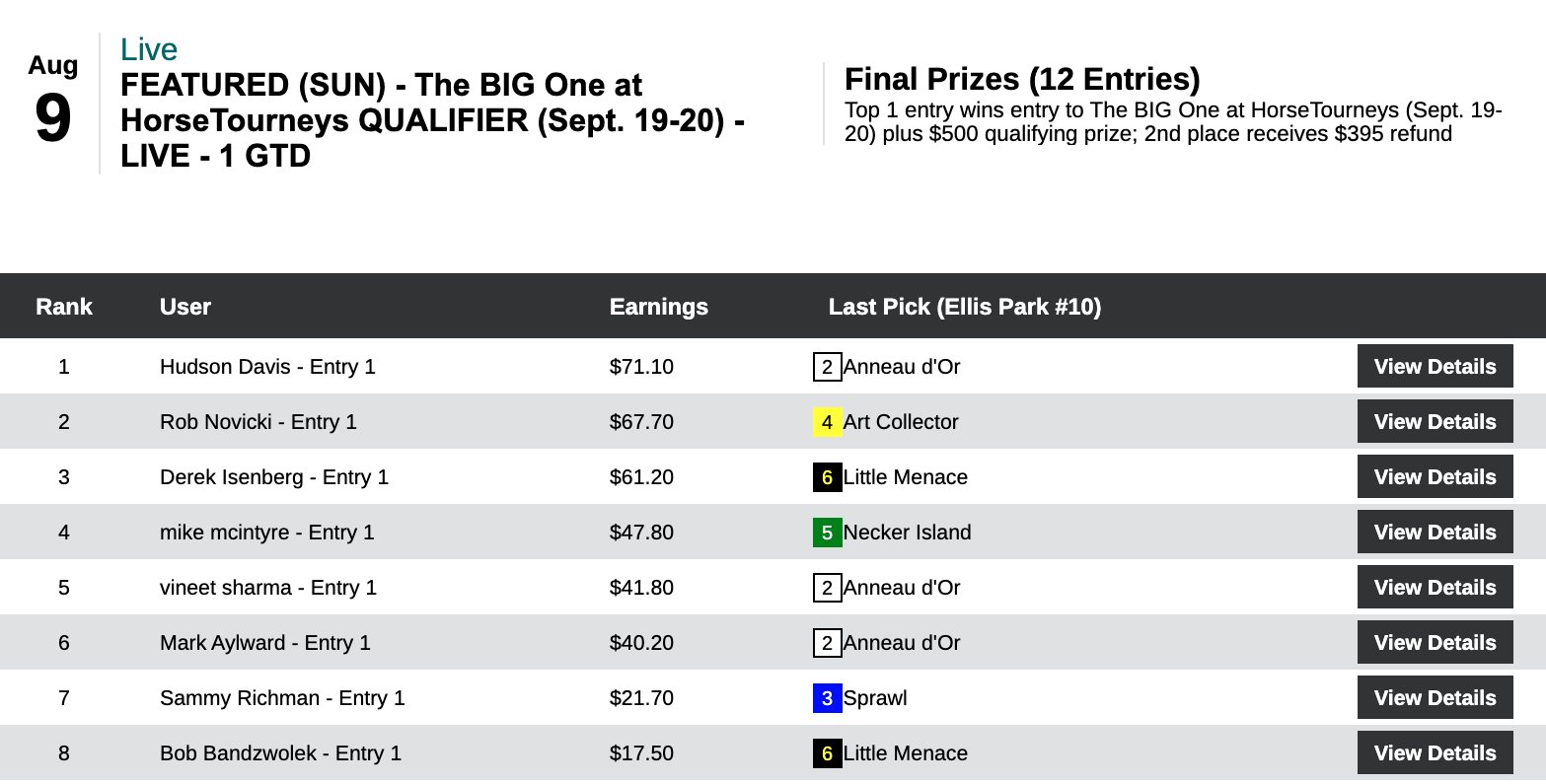
Task: Click Bob Bandzwolek's number 6 badge
Action: click(827, 753)
